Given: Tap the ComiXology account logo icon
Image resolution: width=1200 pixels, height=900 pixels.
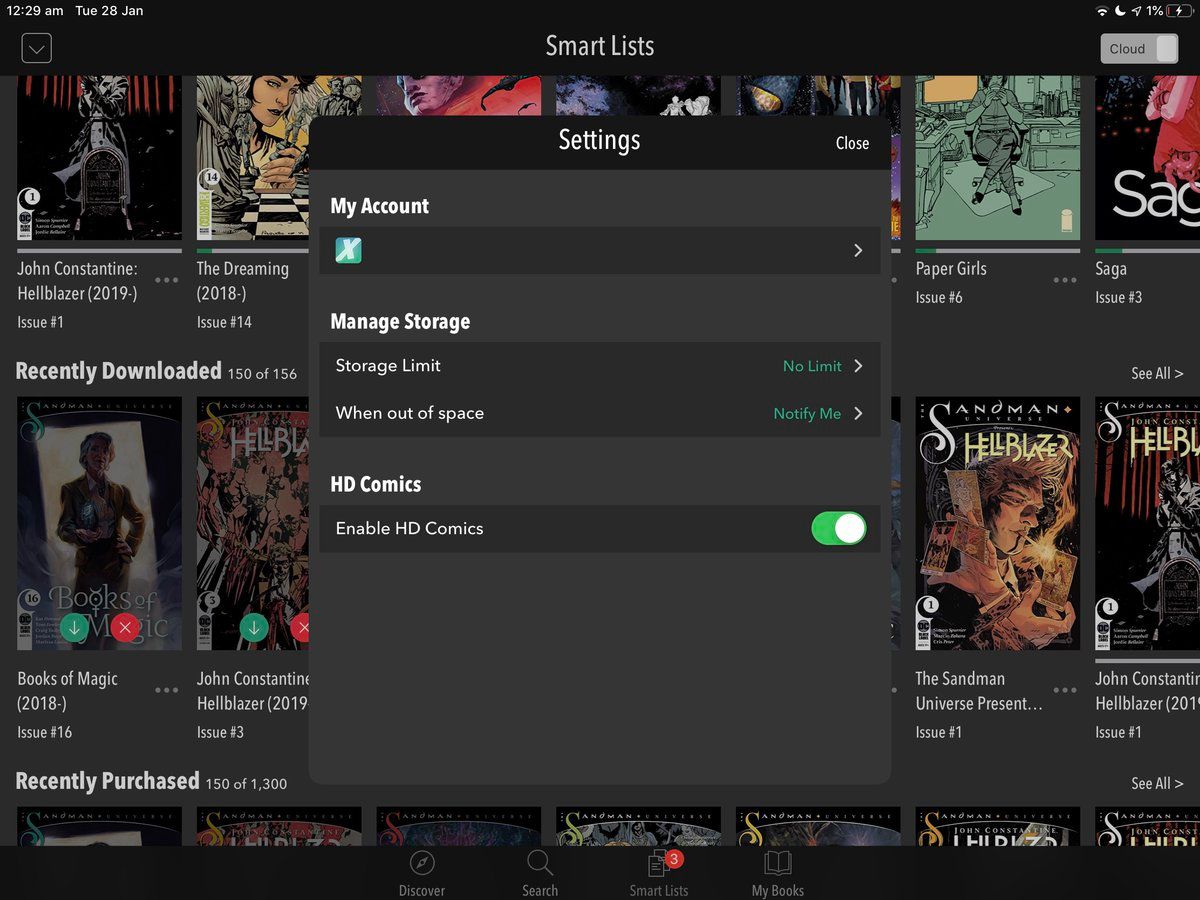Looking at the screenshot, I should tap(348, 250).
